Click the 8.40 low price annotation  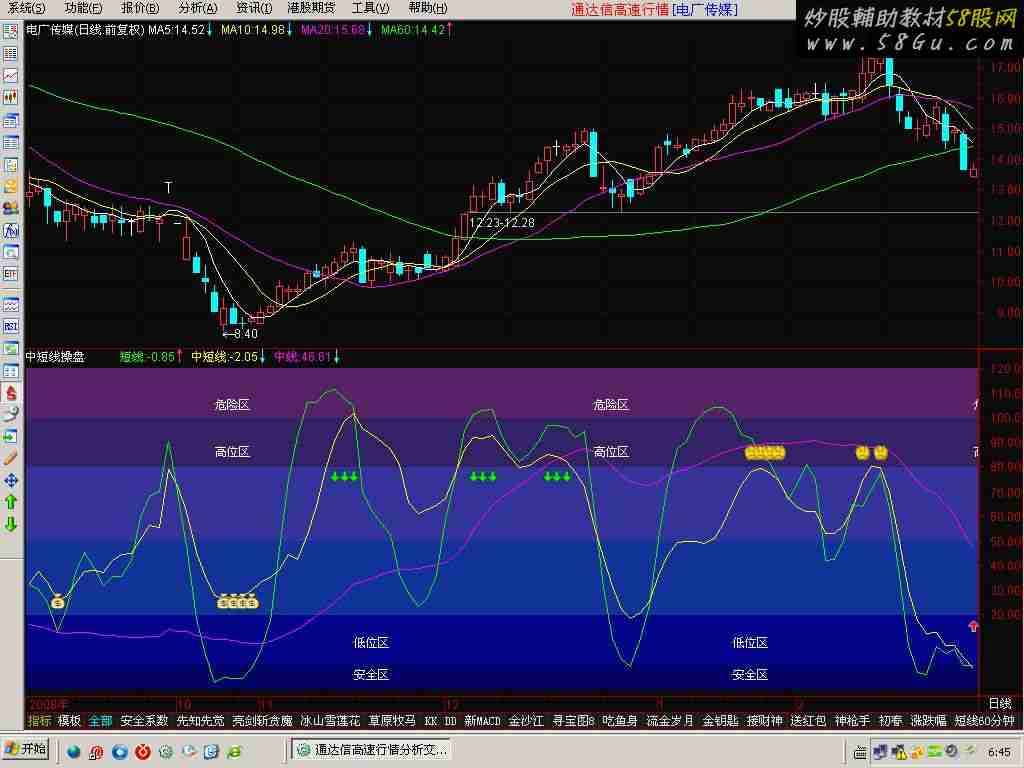coord(246,334)
